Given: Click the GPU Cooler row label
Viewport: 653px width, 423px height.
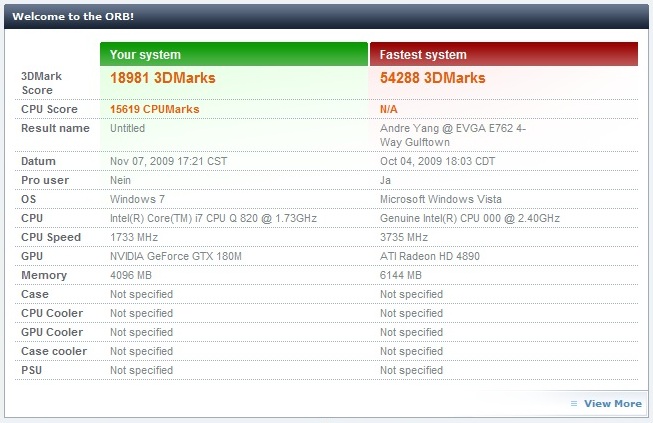Looking at the screenshot, I should (52, 332).
